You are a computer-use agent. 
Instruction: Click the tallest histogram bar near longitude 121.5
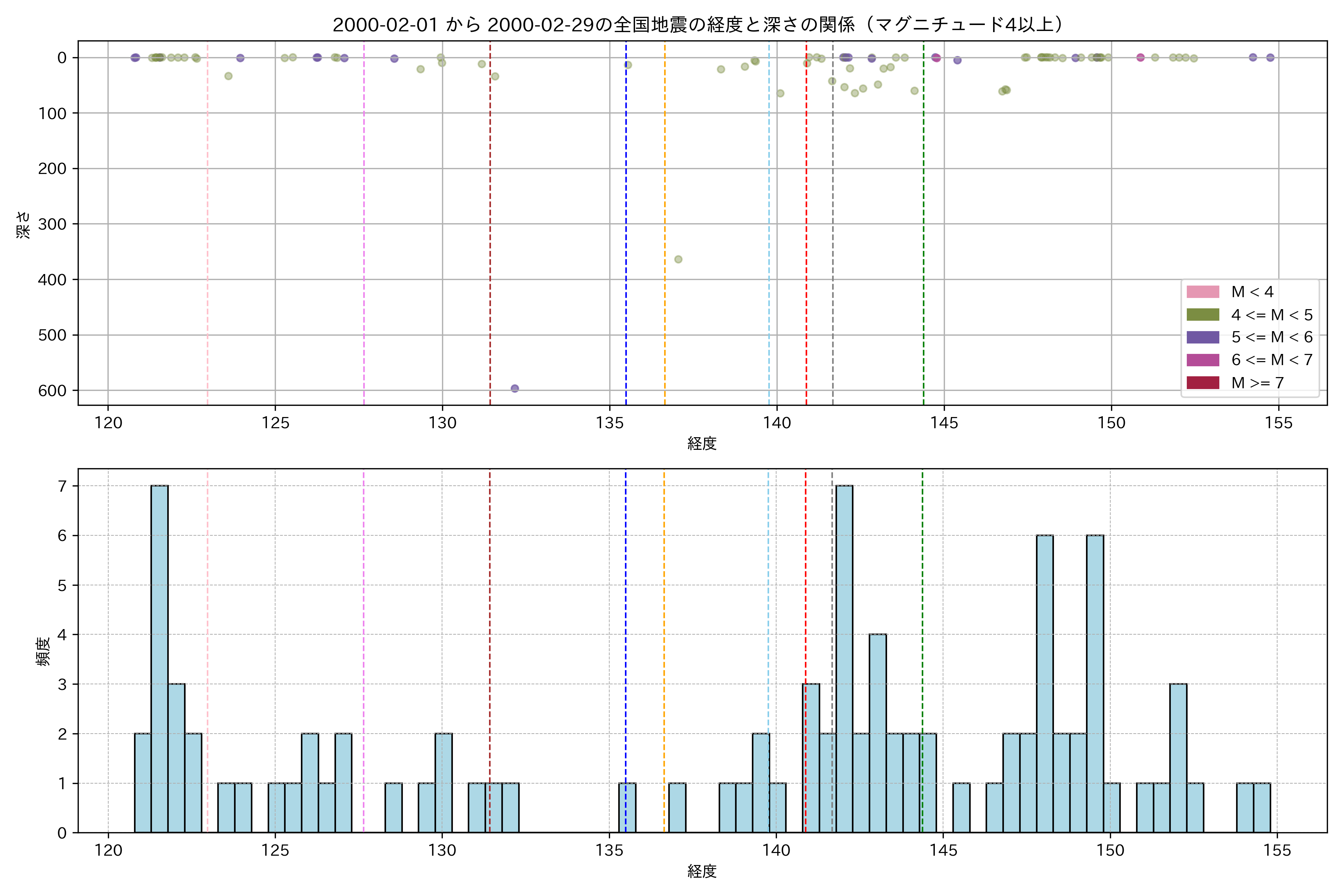pyautogui.click(x=159, y=658)
